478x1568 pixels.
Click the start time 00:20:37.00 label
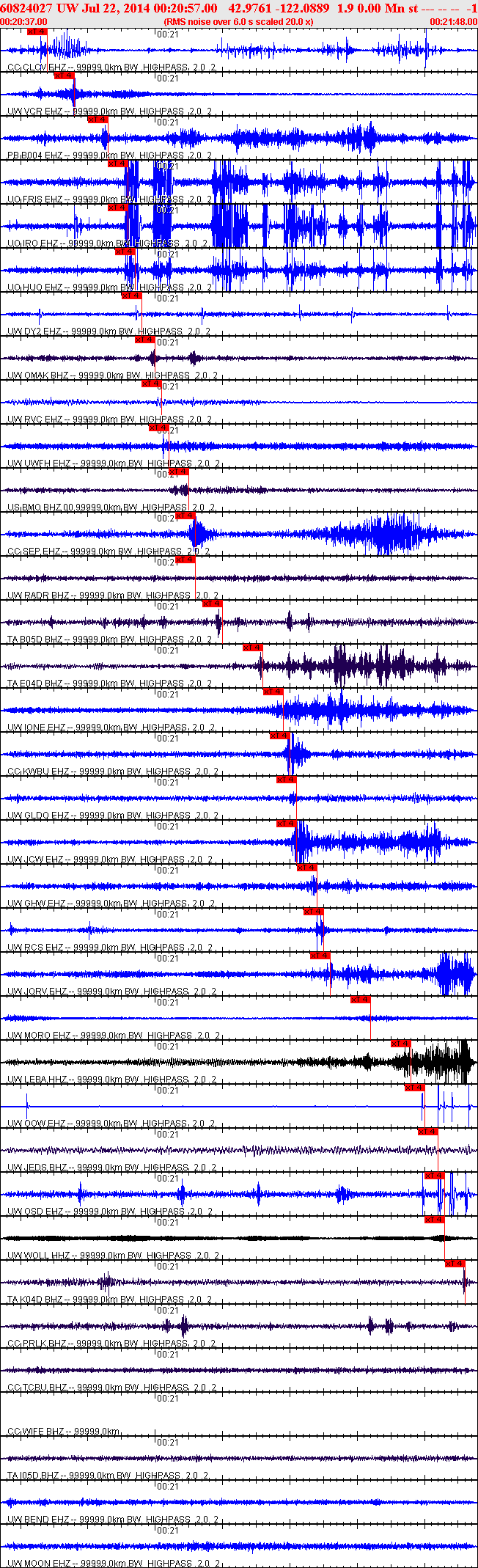(24, 22)
